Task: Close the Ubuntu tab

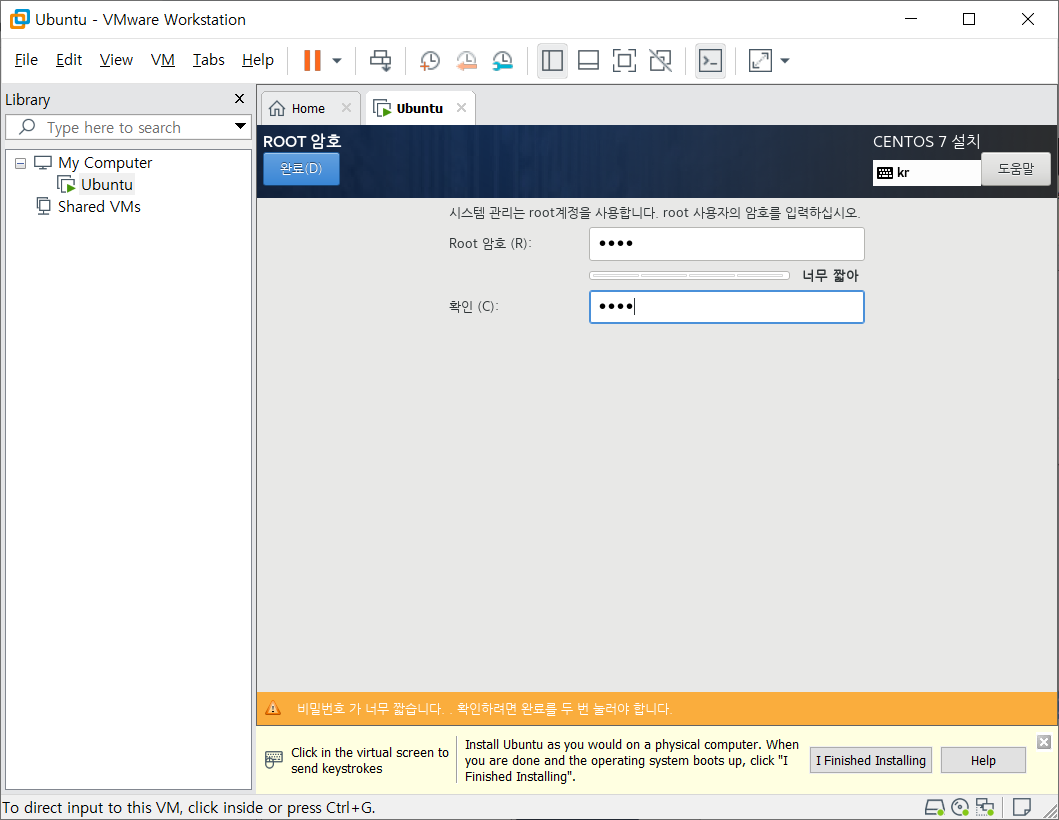Action: pos(461,108)
